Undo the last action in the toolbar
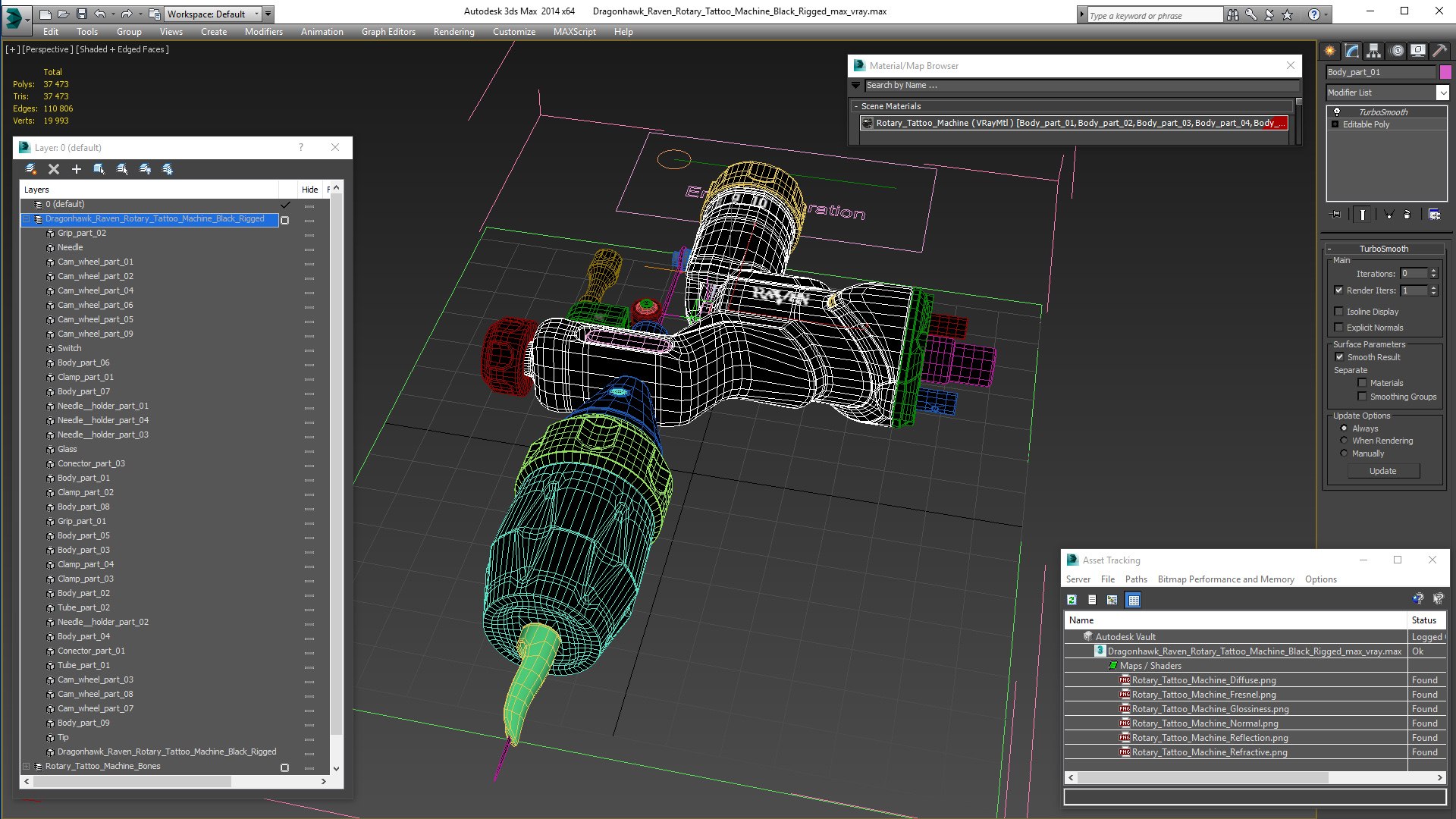This screenshot has height=819, width=1456. point(100,14)
